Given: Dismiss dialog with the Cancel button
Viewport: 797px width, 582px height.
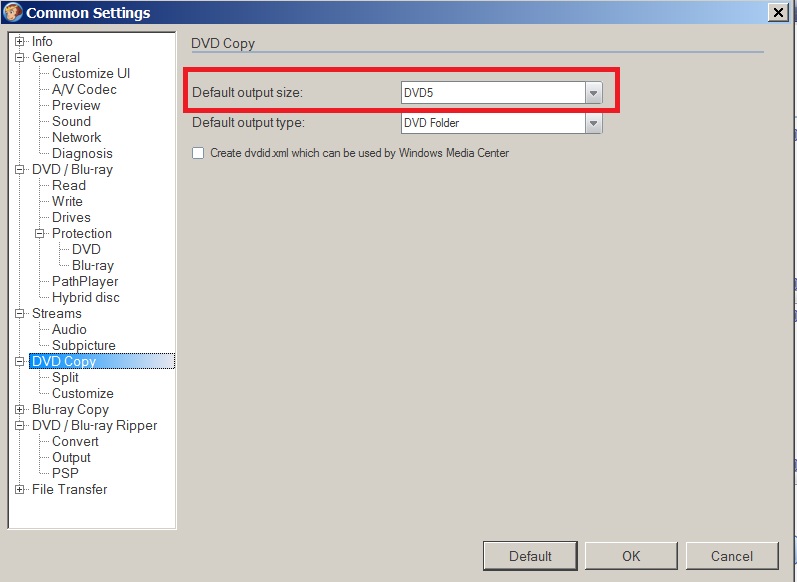Looking at the screenshot, I should click(x=731, y=556).
